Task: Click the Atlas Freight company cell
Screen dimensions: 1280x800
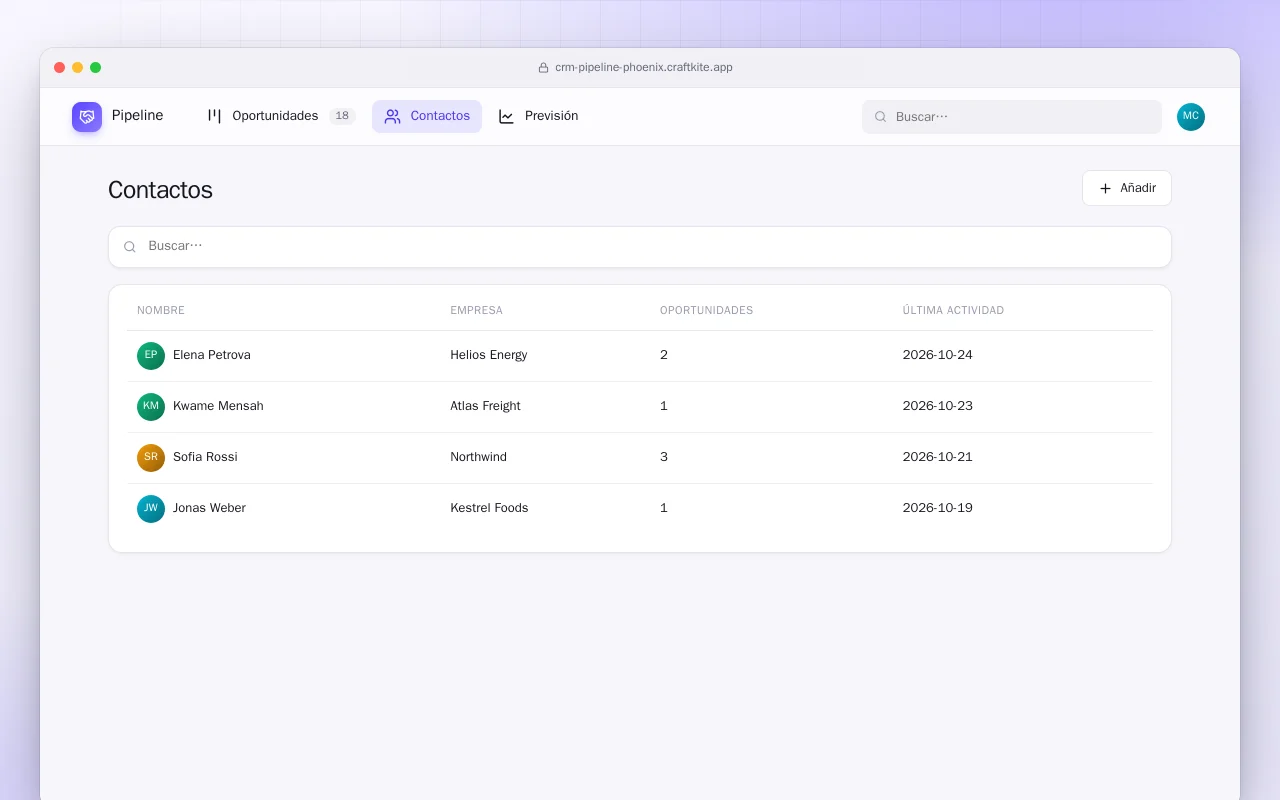Action: pyautogui.click(x=485, y=406)
